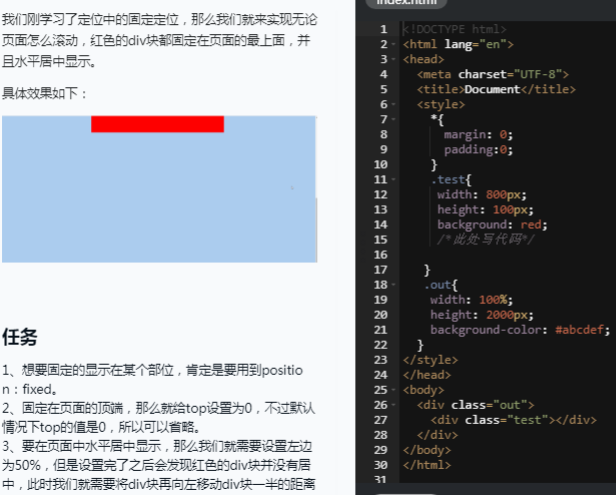Click the 'width: 100%;' code line

click(471, 300)
